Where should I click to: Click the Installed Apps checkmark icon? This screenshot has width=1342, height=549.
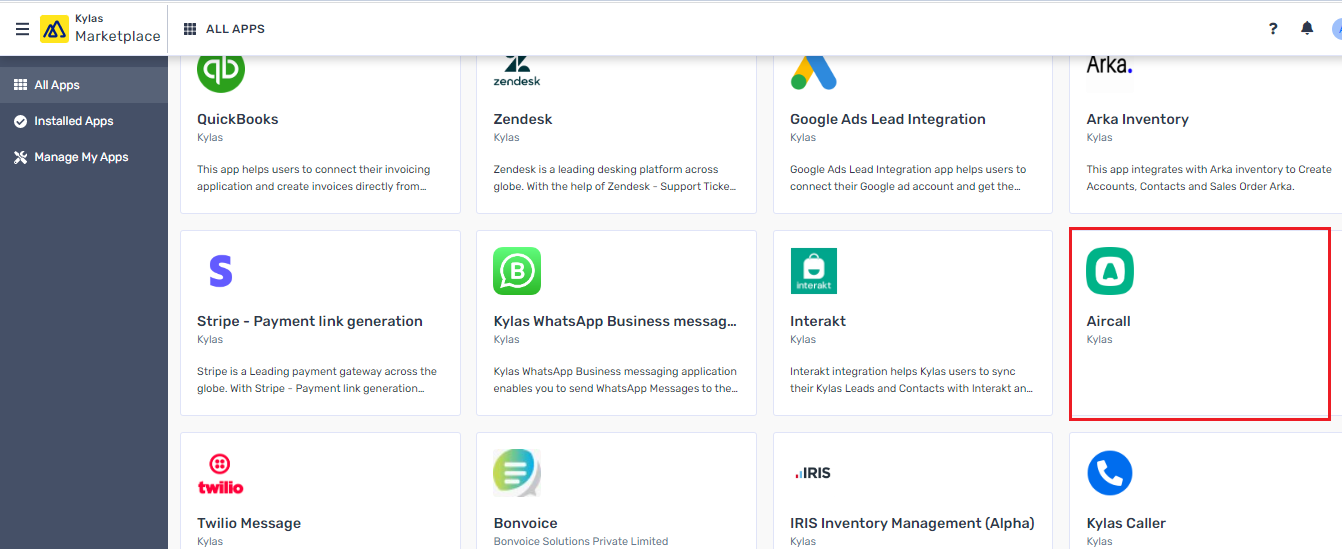pos(20,121)
